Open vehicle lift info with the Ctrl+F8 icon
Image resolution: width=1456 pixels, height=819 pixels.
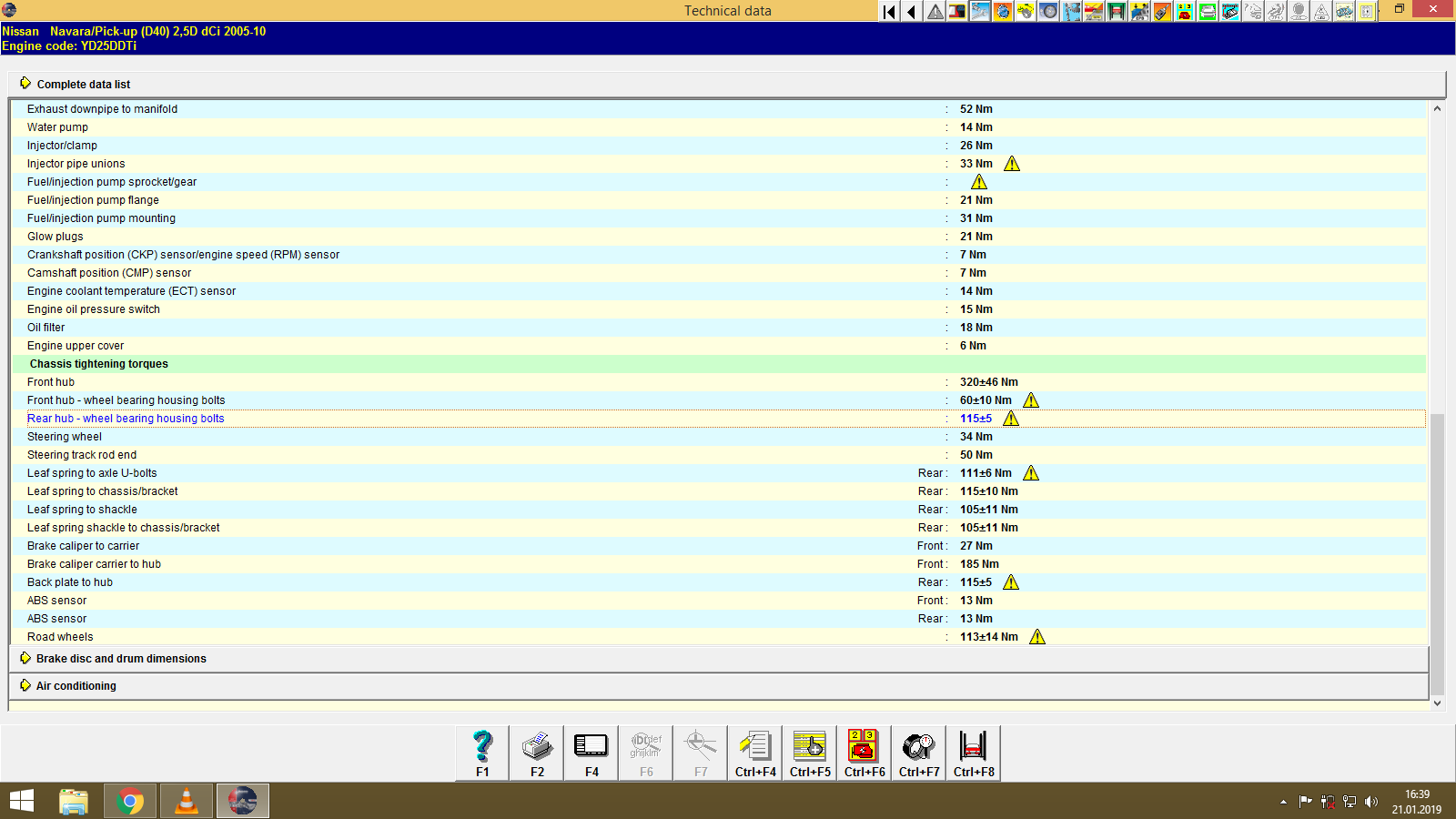click(x=973, y=749)
